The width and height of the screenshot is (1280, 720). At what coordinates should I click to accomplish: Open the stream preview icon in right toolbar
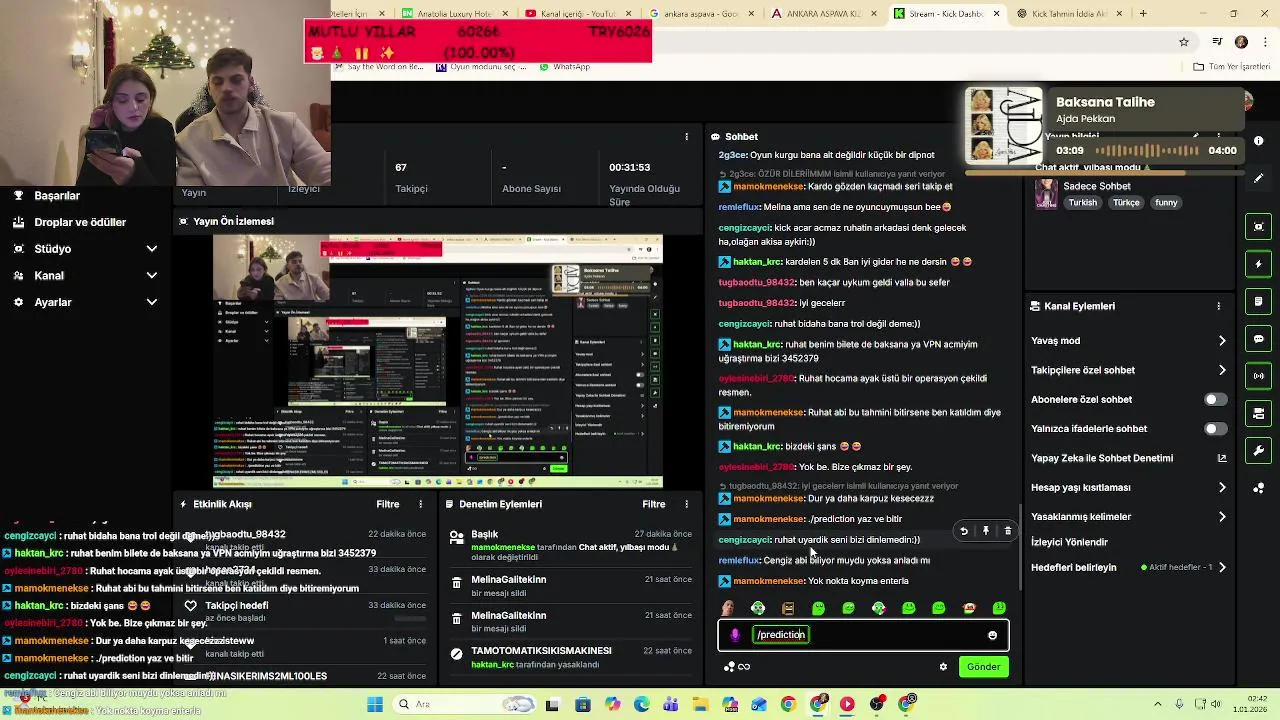click(x=1259, y=227)
